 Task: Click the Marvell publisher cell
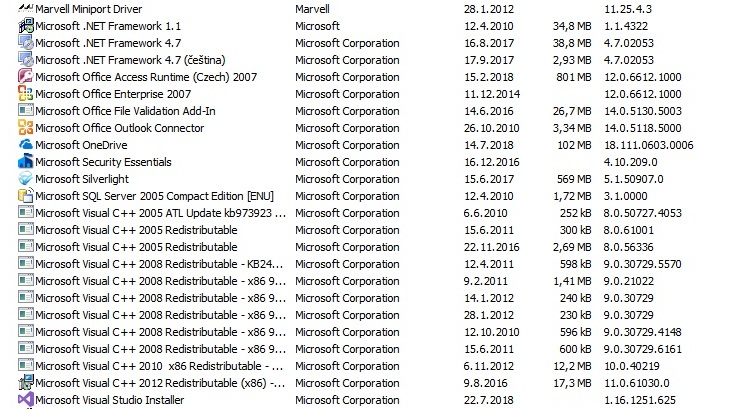tap(314, 9)
